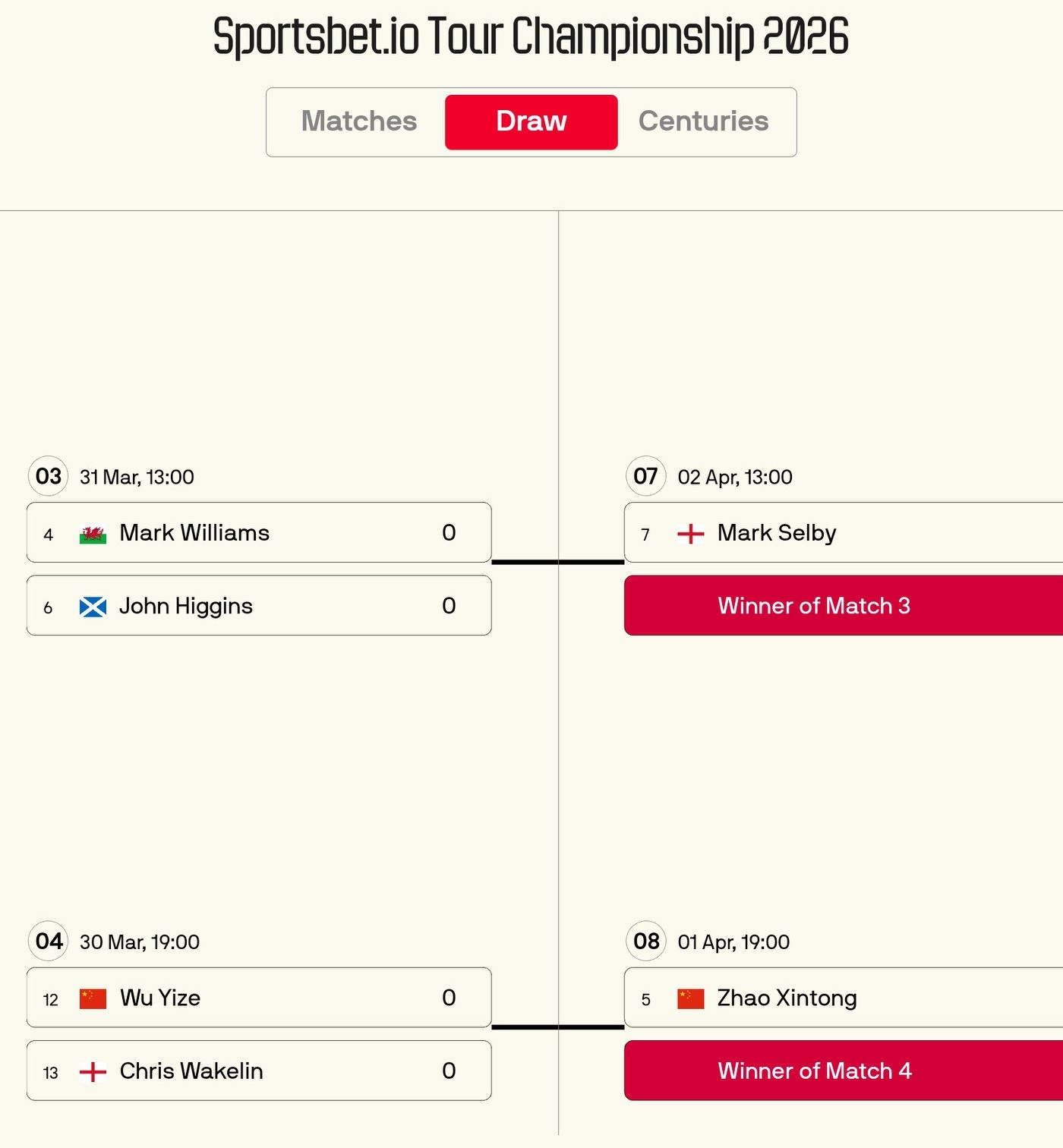Open Mark Williams player row
The height and width of the screenshot is (1148, 1063).
click(258, 533)
